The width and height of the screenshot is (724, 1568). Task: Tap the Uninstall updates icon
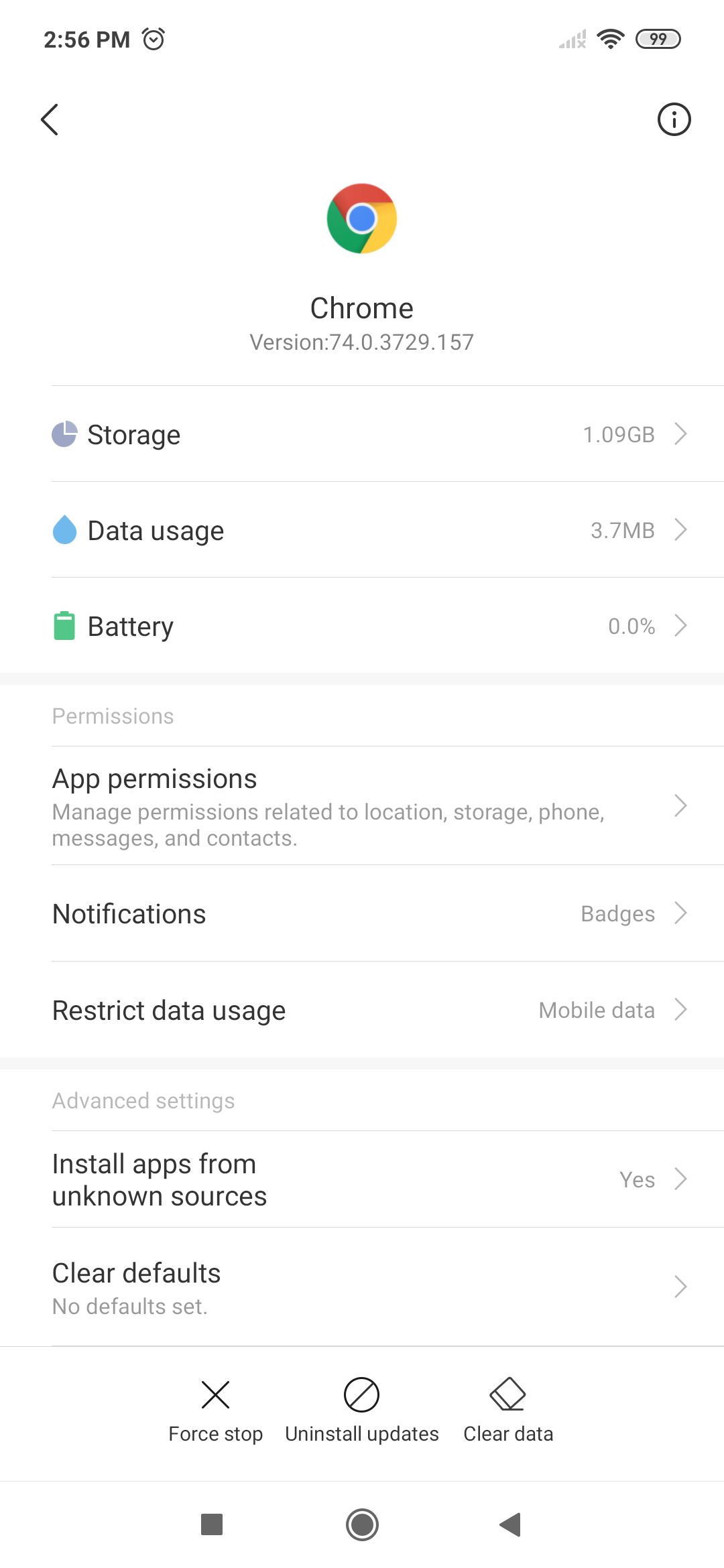361,1395
